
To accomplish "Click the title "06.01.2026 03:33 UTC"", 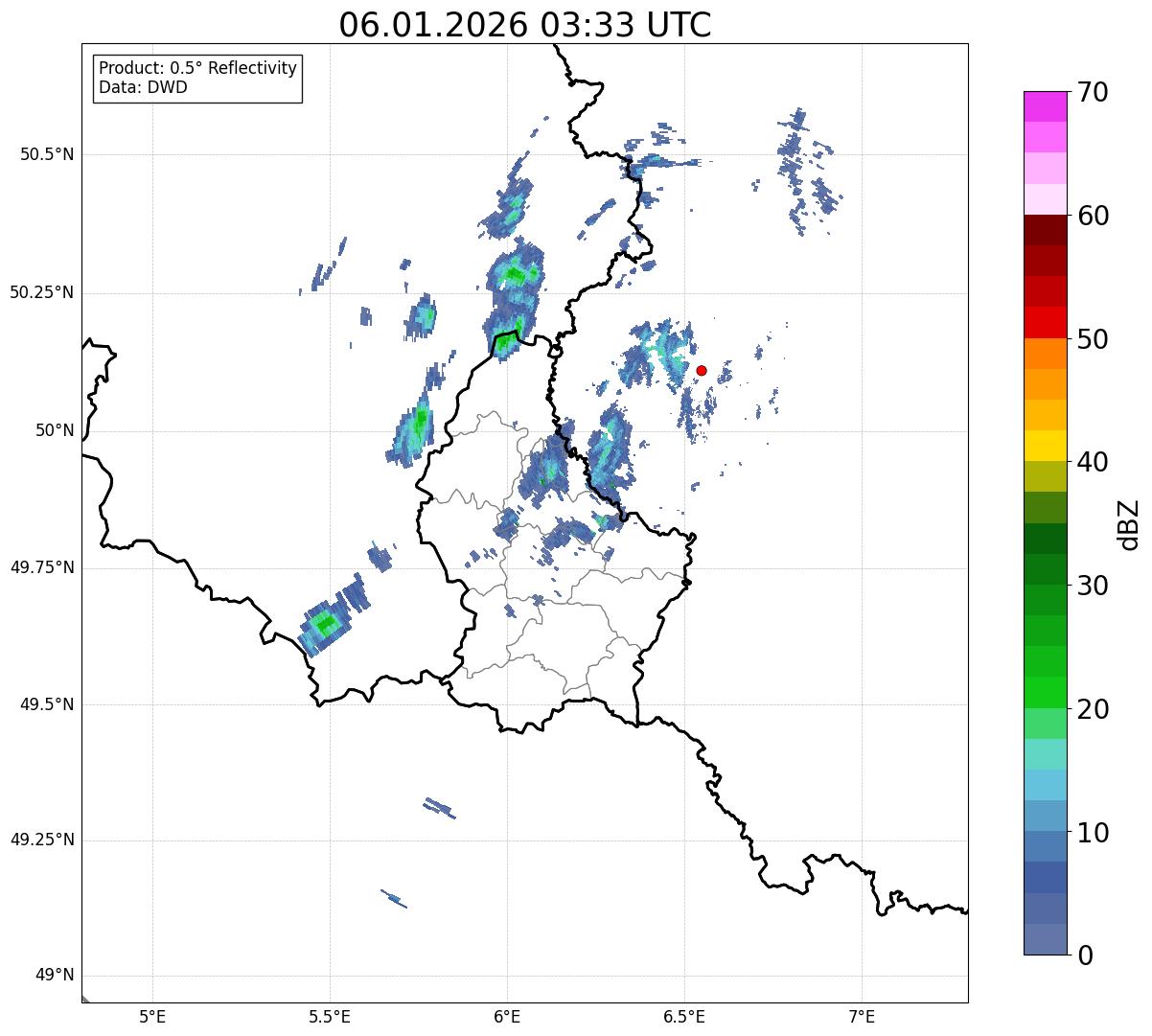I will click(525, 25).
